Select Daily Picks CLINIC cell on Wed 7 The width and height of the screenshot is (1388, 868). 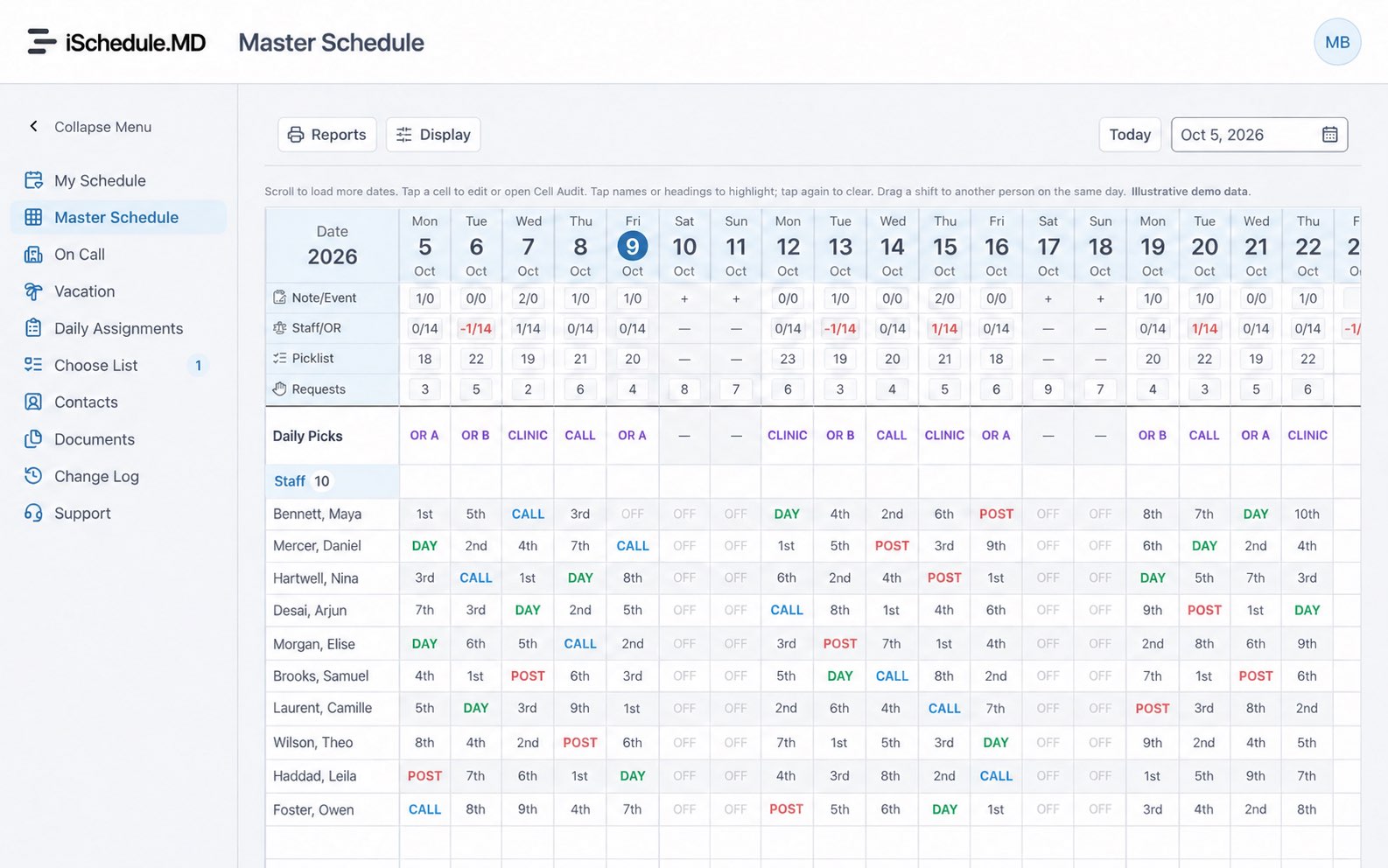528,435
